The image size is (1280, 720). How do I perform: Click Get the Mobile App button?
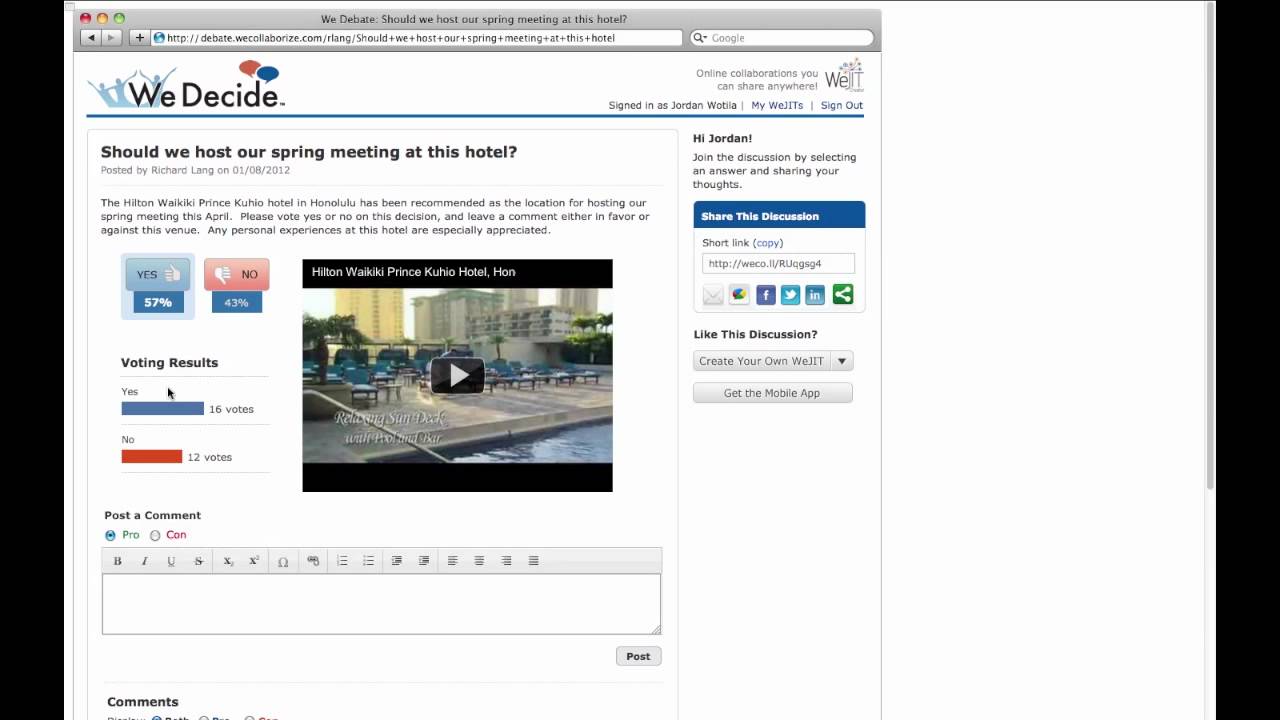pyautogui.click(x=772, y=393)
